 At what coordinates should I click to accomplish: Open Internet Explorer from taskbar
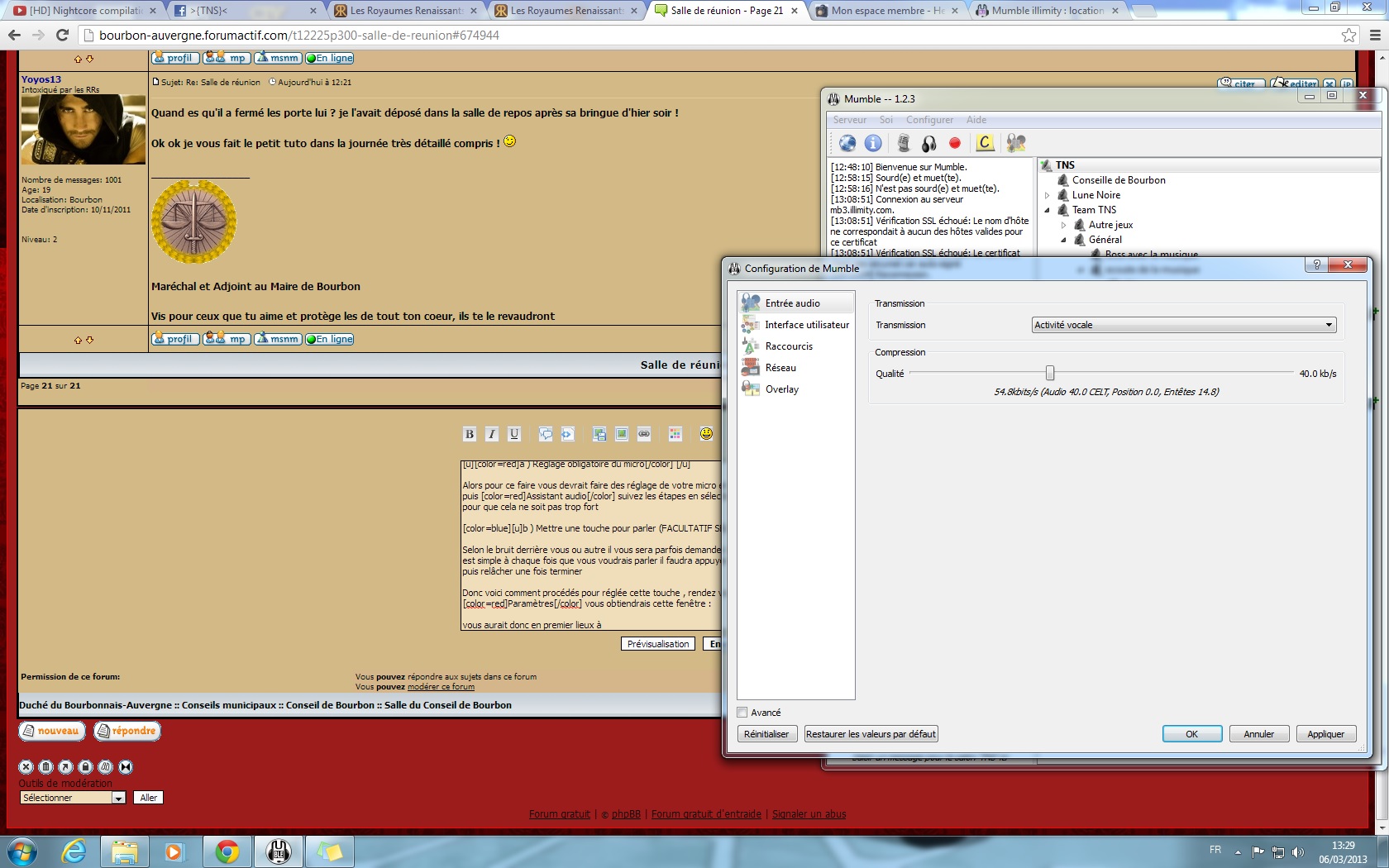(74, 851)
